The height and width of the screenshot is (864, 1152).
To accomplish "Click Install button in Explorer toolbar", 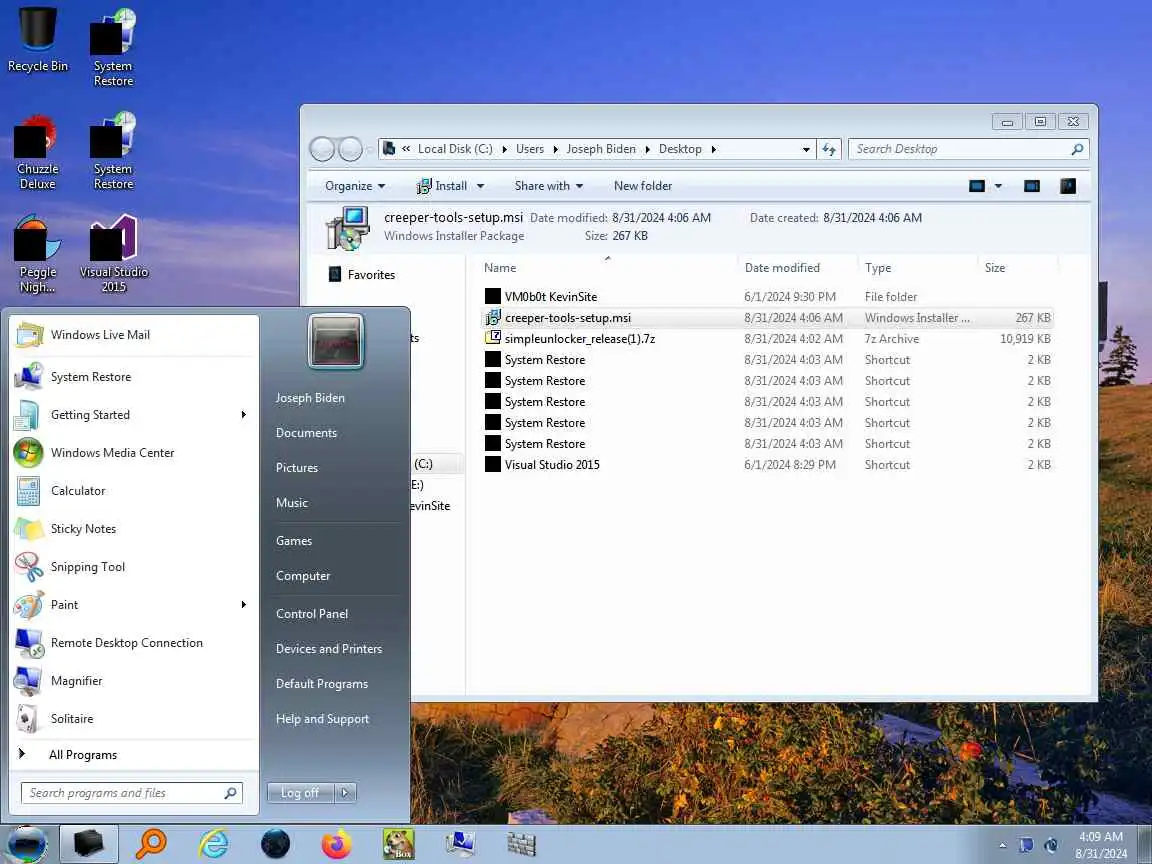I will click(443, 186).
